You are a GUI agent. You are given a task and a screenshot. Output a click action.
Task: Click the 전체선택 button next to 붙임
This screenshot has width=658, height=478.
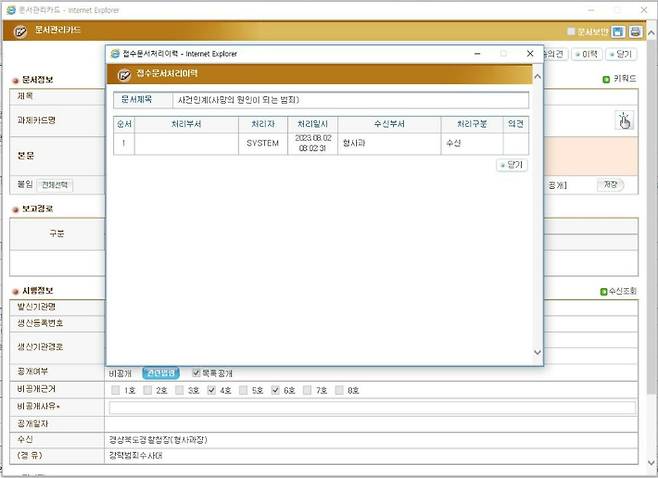(x=56, y=185)
